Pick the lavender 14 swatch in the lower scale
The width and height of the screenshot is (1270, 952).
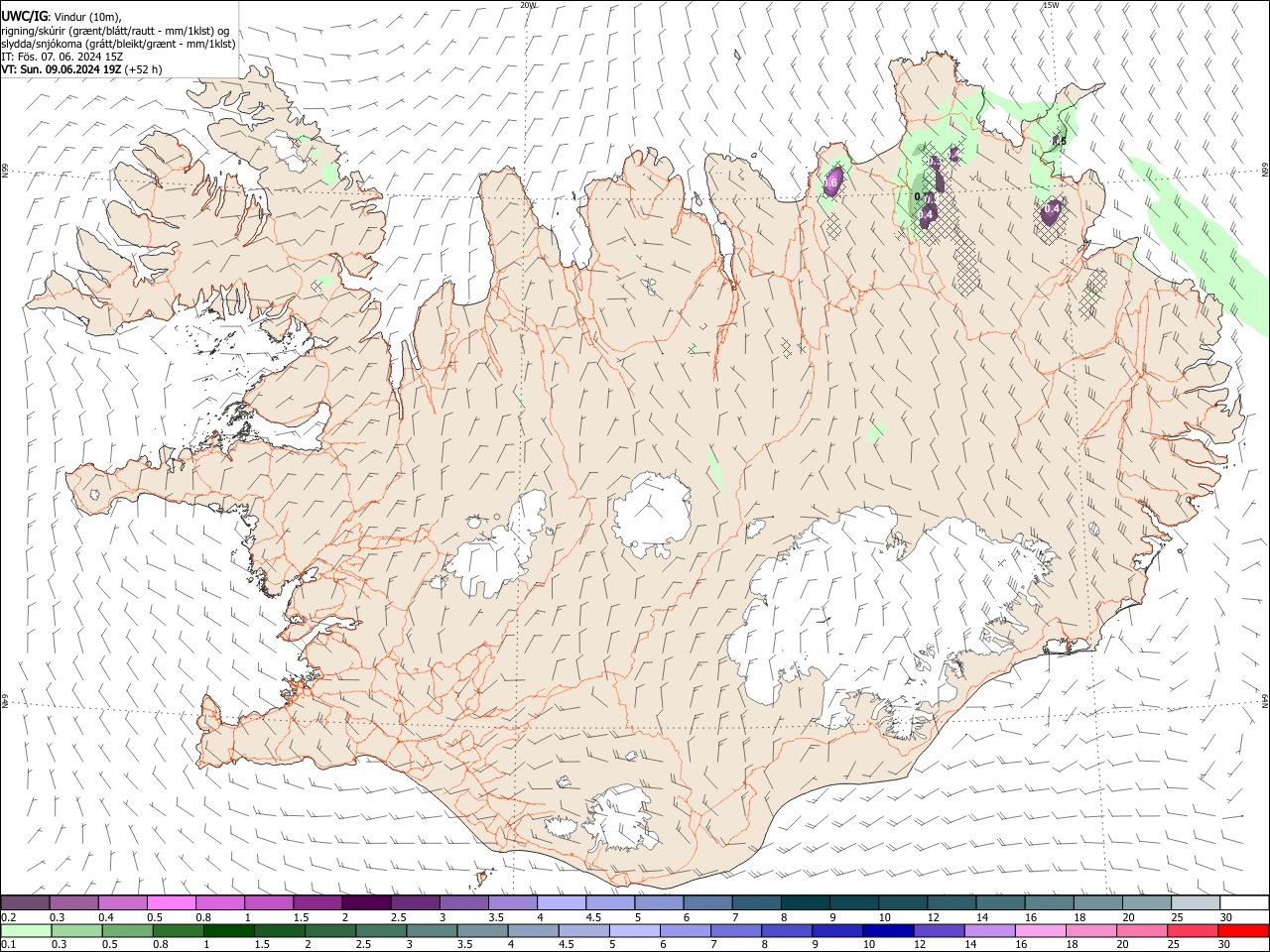(990, 930)
